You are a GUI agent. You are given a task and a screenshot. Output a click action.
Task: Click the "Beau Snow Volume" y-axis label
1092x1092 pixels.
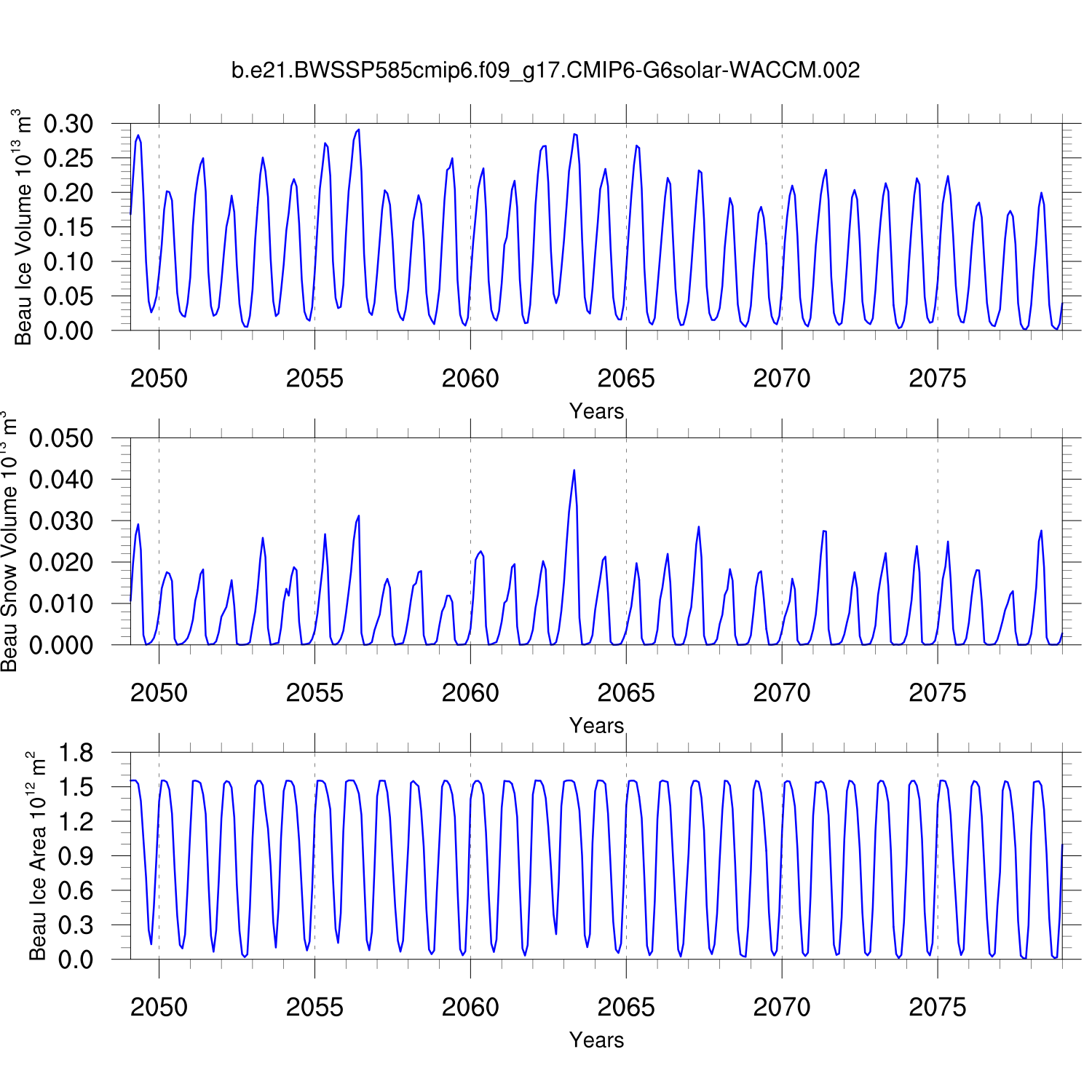(9, 542)
